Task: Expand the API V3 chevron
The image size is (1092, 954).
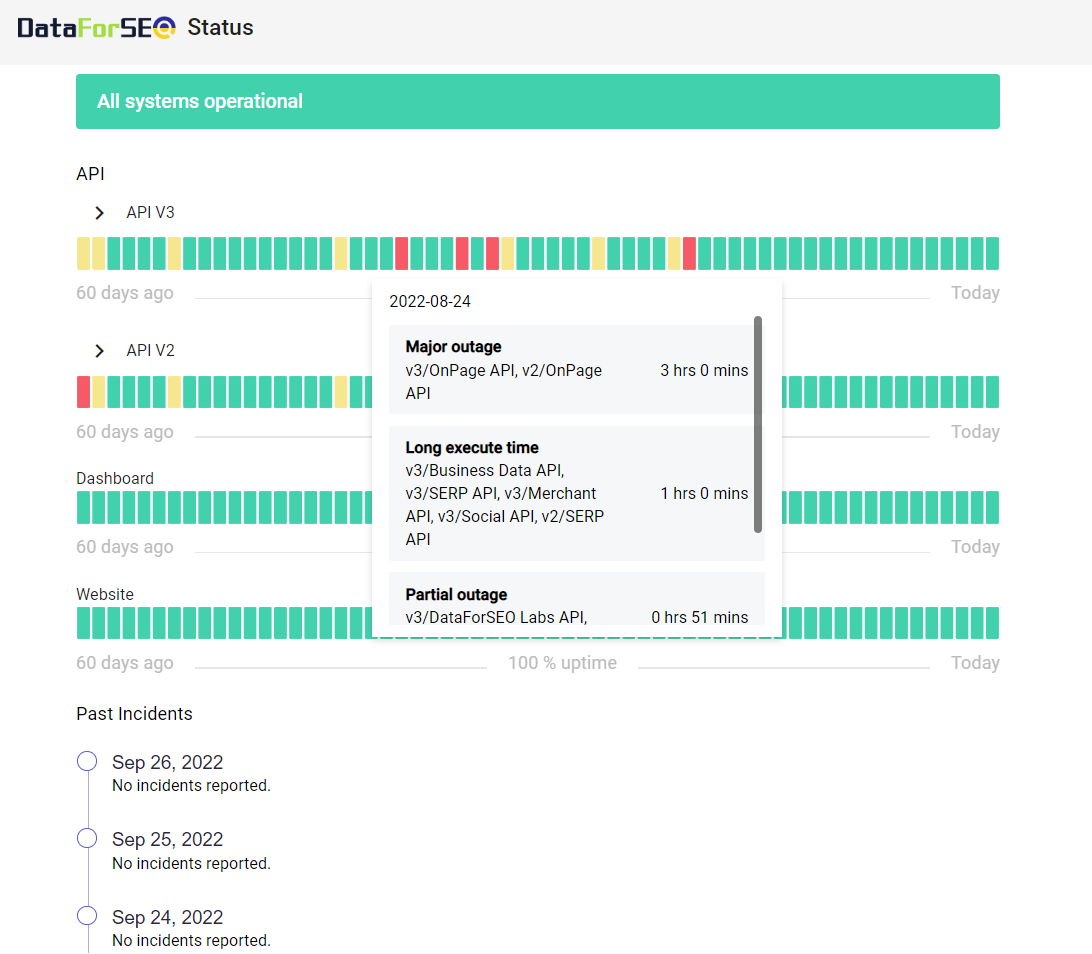Action: pyautogui.click(x=100, y=213)
